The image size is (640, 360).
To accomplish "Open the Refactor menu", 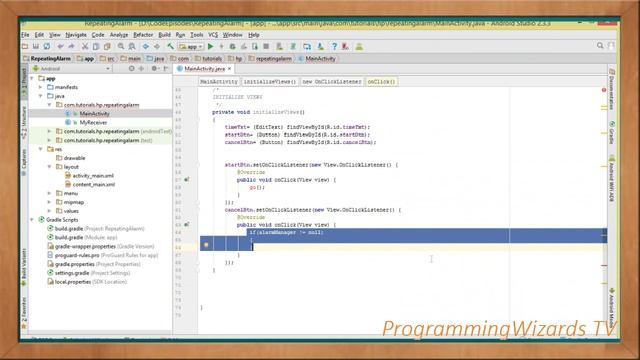I will pos(143,35).
